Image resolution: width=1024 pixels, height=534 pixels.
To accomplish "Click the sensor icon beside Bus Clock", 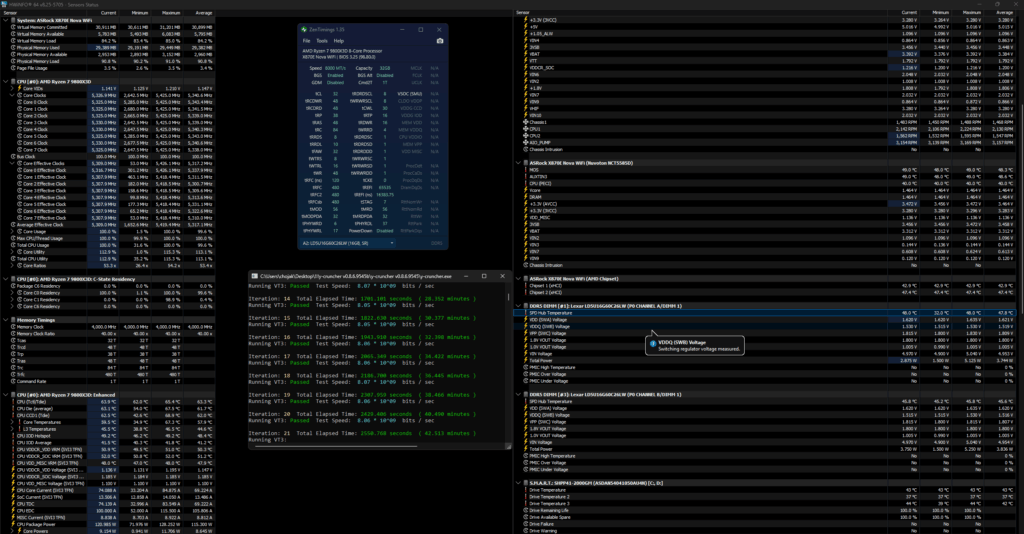I will (x=13, y=157).
